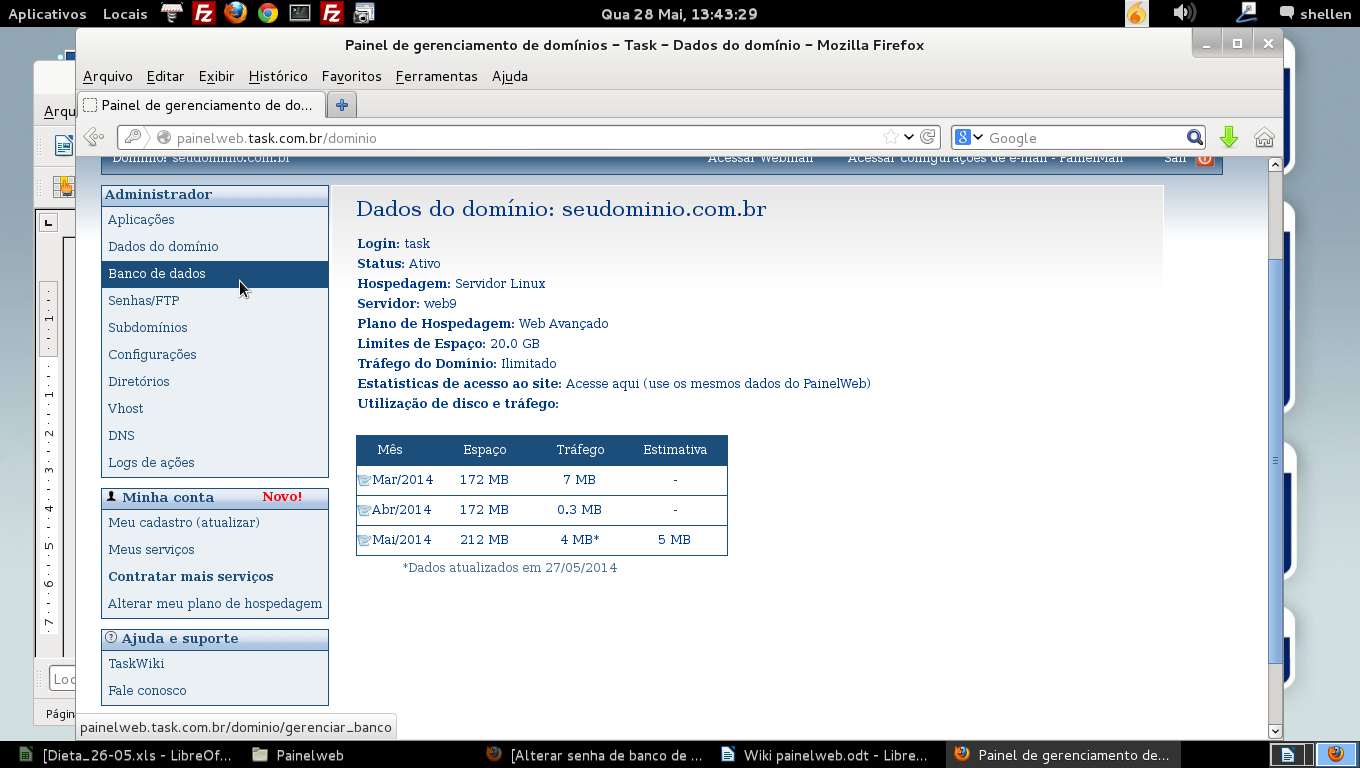This screenshot has height=768, width=1360.
Task: Open the Ajuda menu
Action: tap(510, 76)
